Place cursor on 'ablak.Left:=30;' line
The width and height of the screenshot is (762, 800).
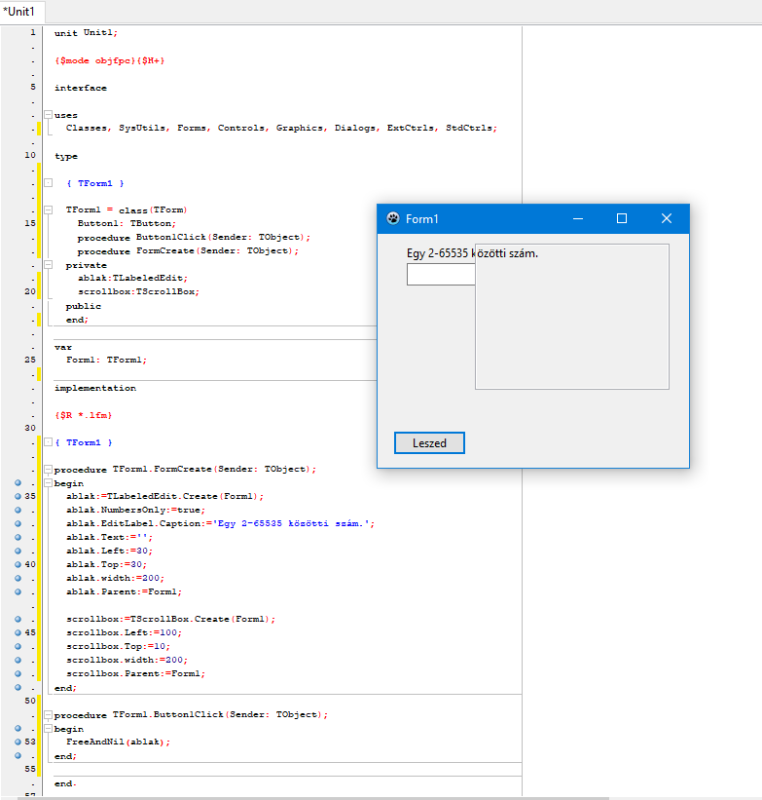pyautogui.click(x=109, y=551)
